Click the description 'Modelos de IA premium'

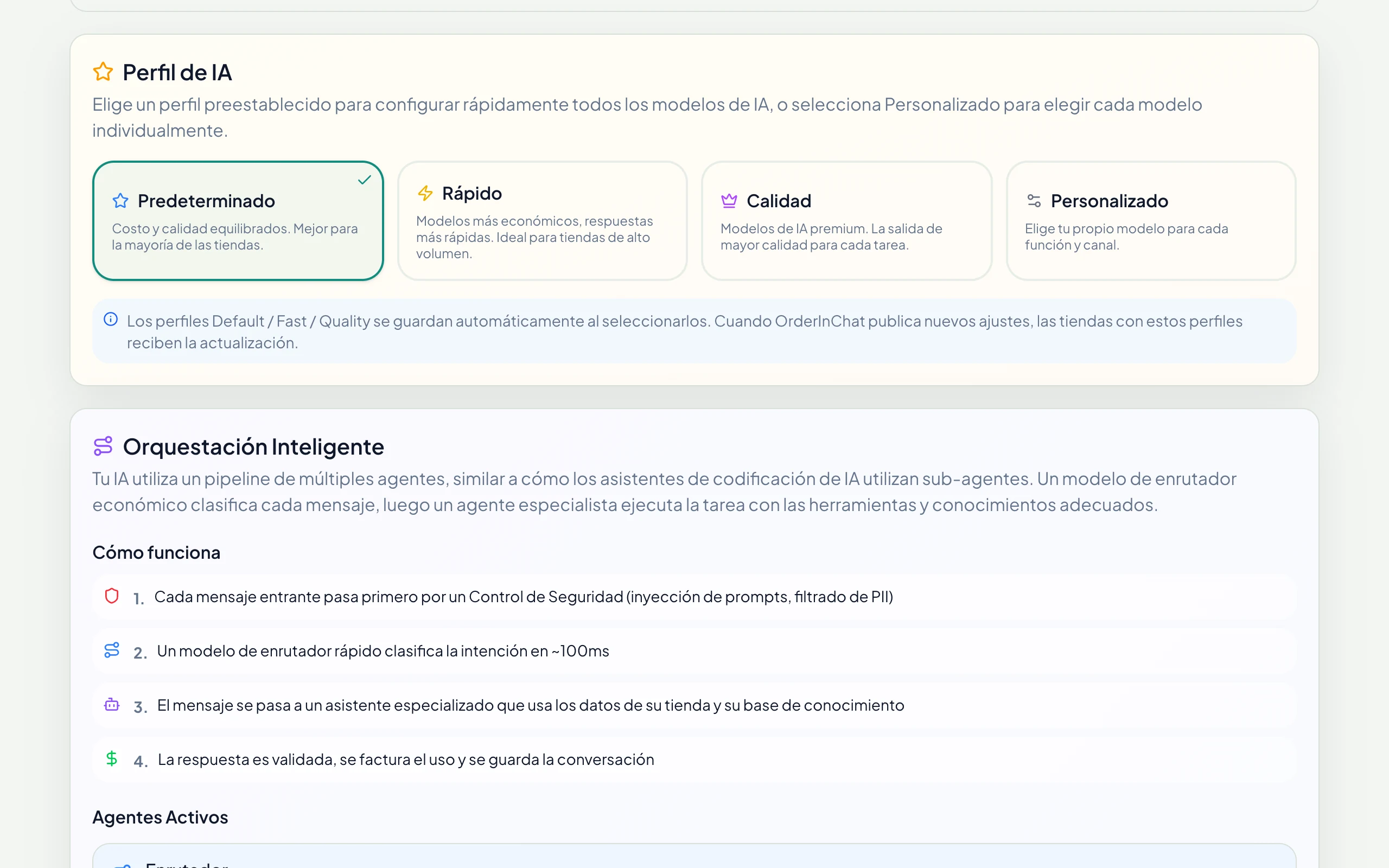click(793, 229)
